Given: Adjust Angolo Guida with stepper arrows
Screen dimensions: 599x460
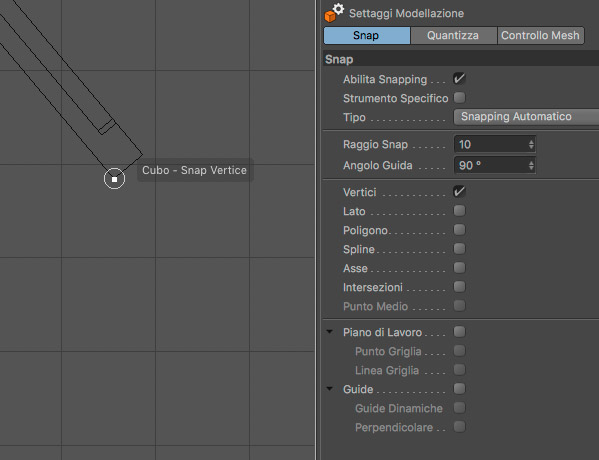Looking at the screenshot, I should click(531, 165).
